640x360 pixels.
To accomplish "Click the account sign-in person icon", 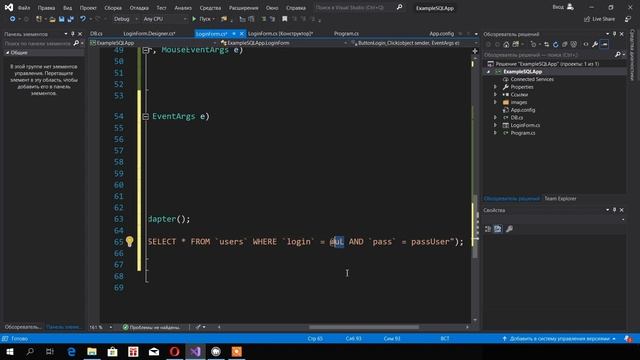I will pos(571,7).
